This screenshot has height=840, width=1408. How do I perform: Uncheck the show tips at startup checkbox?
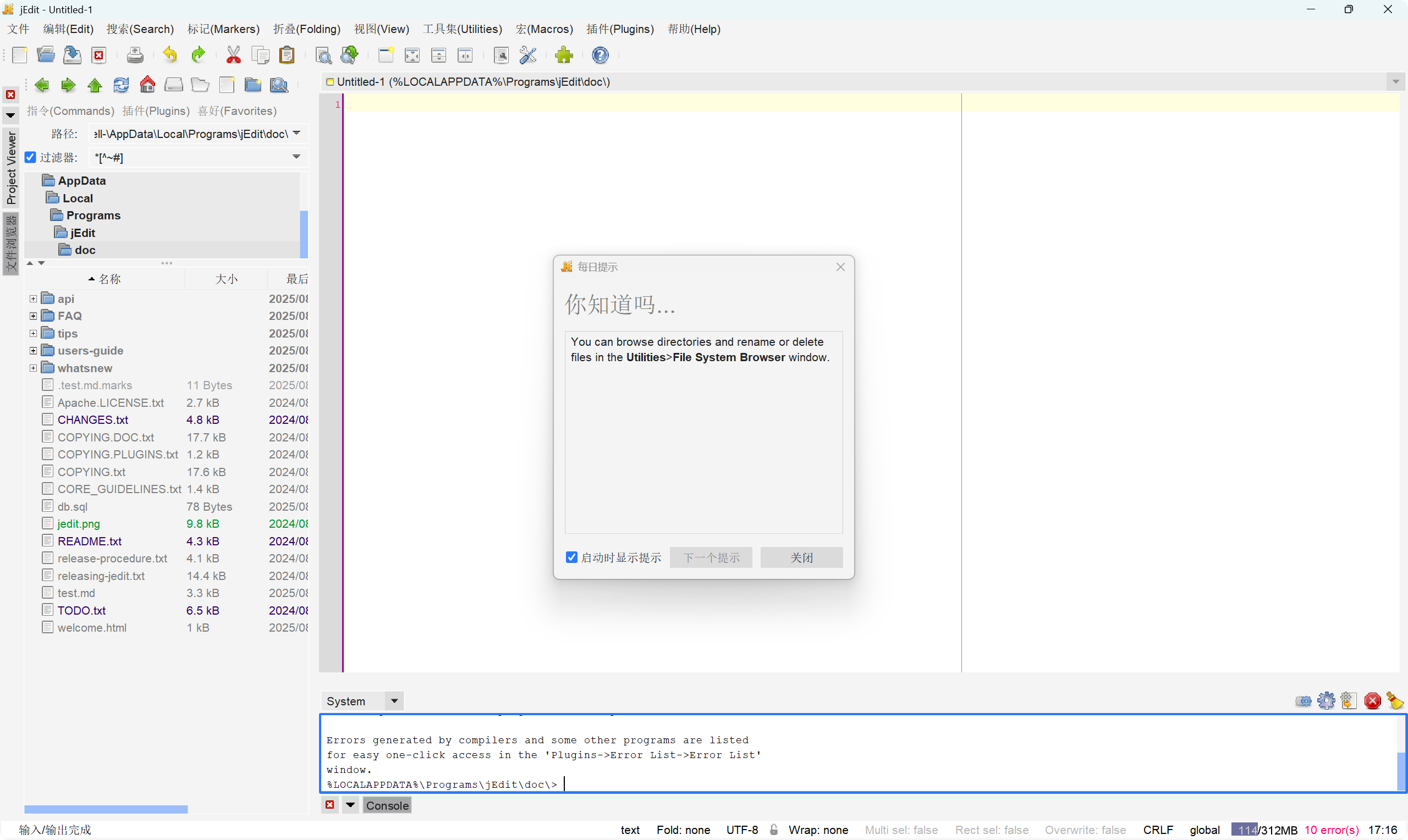(572, 557)
